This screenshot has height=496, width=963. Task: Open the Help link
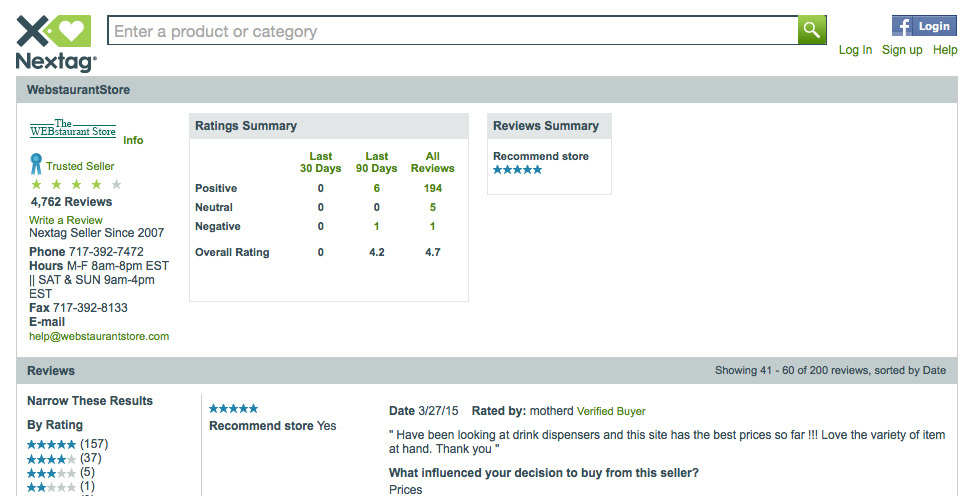pyautogui.click(x=945, y=50)
